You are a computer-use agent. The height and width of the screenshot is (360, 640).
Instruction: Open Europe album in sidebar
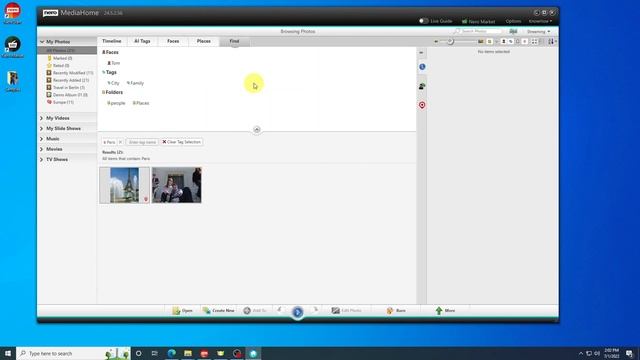tap(63, 102)
